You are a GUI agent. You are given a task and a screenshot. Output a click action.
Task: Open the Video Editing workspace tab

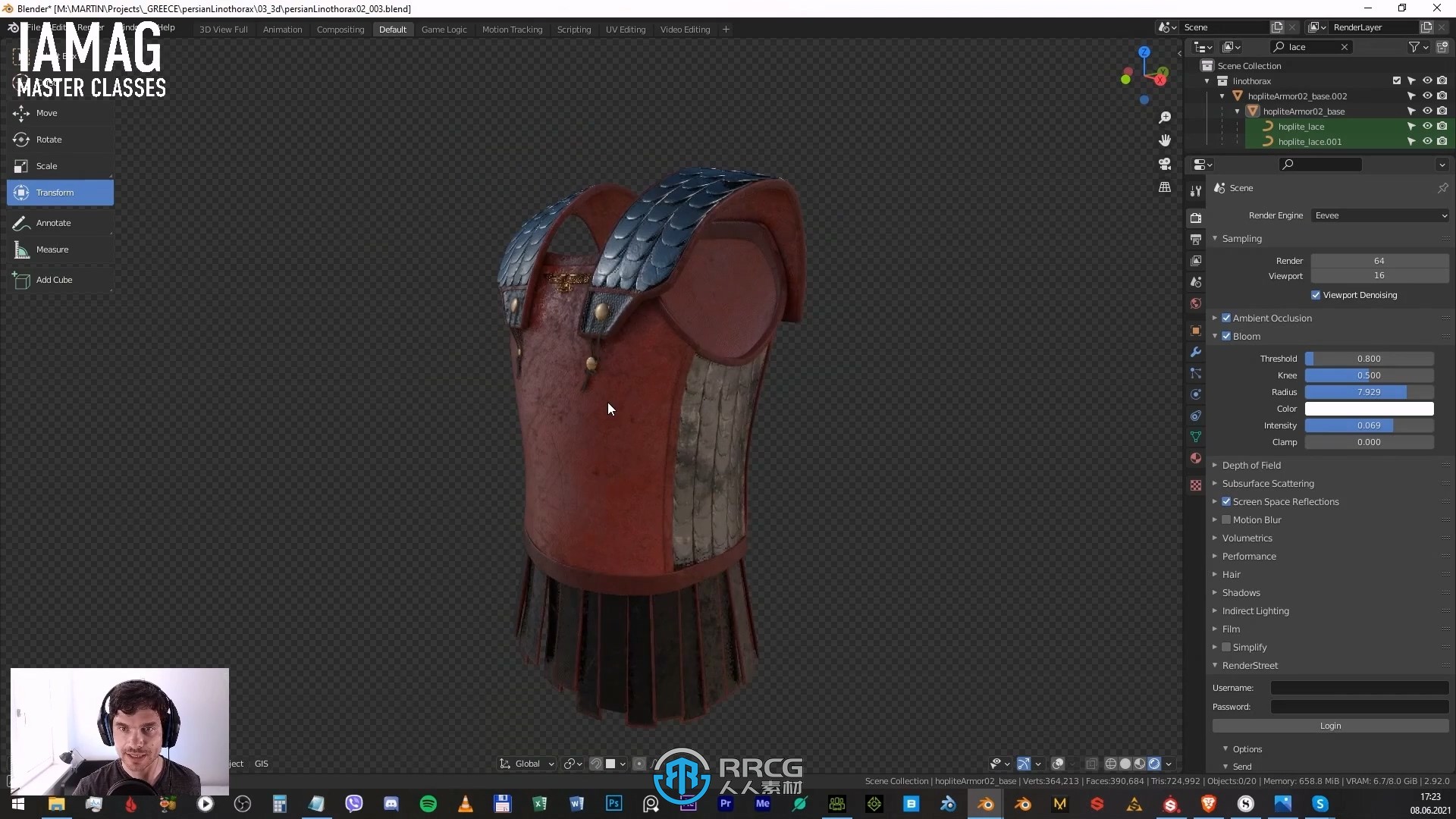coord(685,30)
